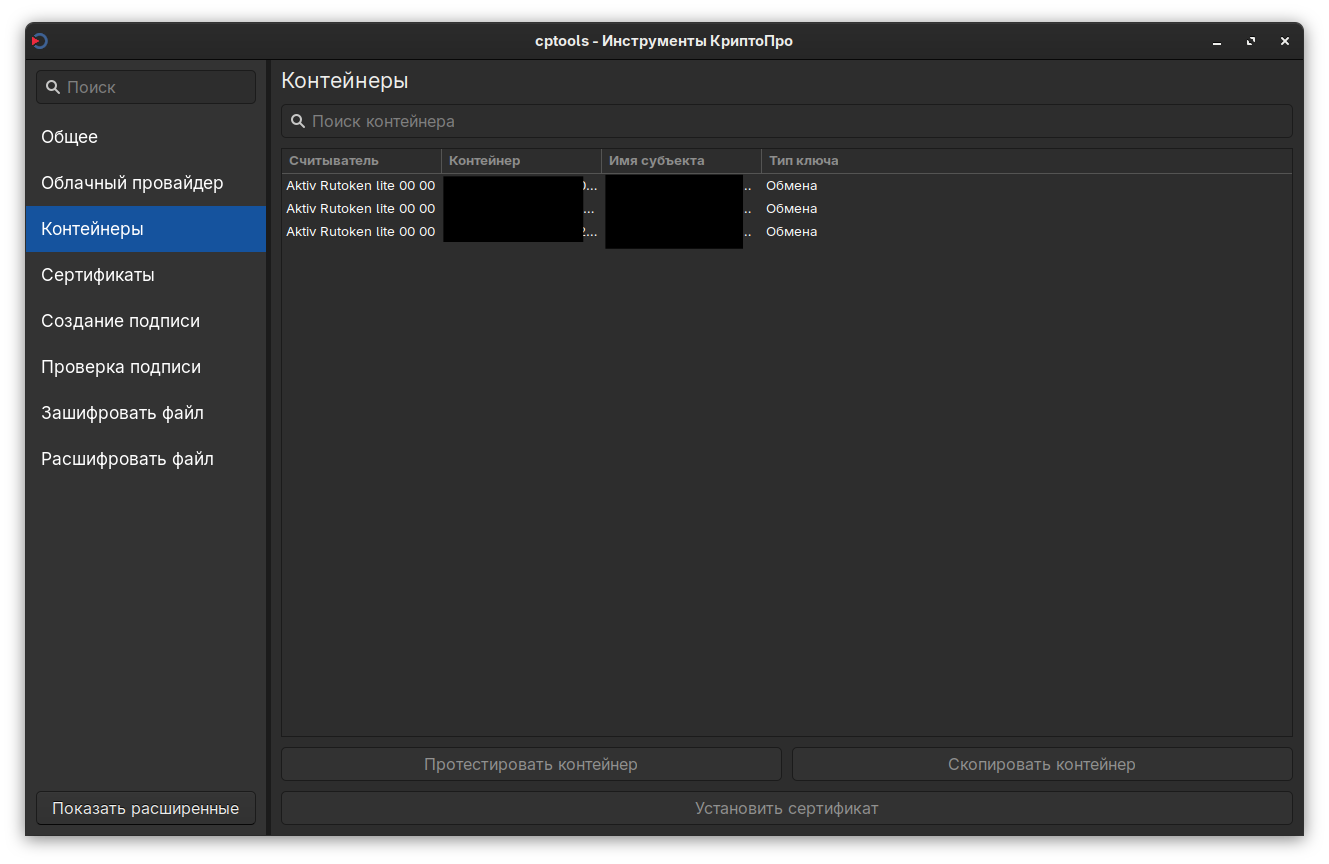The height and width of the screenshot is (864, 1329).
Task: Sort by the Считыватель column header
Action: 362,161
